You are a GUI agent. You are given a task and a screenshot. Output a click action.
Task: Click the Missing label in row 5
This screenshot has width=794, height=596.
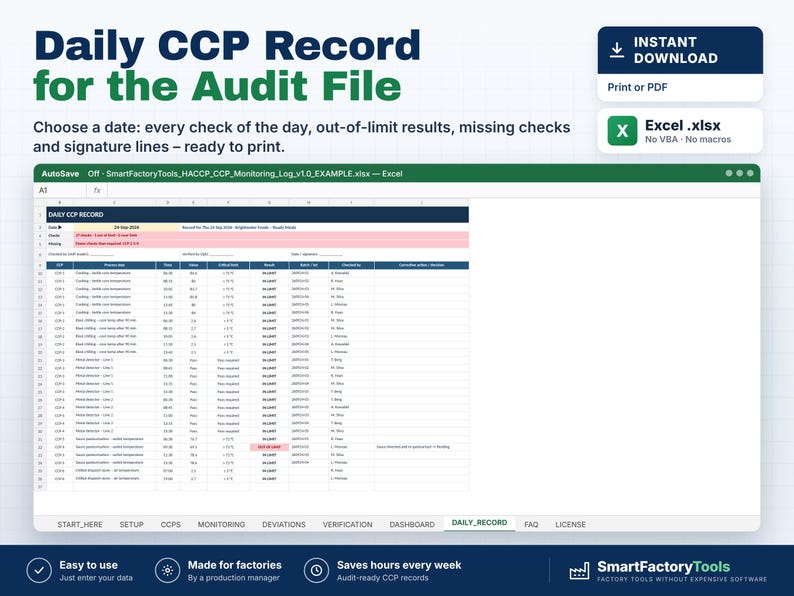(x=55, y=244)
